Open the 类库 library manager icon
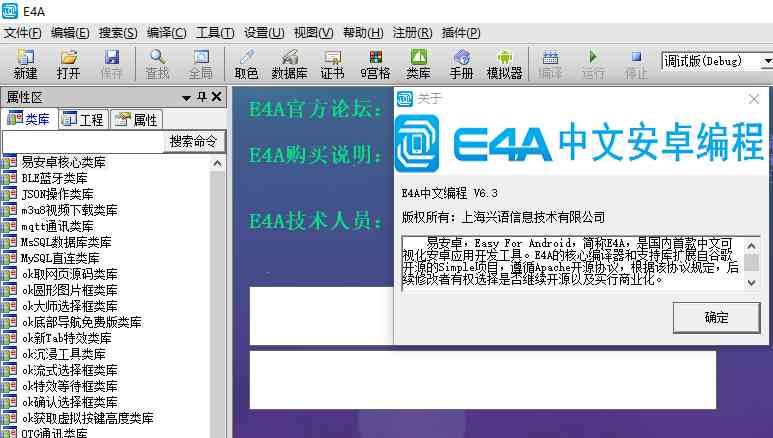Image resolution: width=773 pixels, height=438 pixels. [419, 64]
